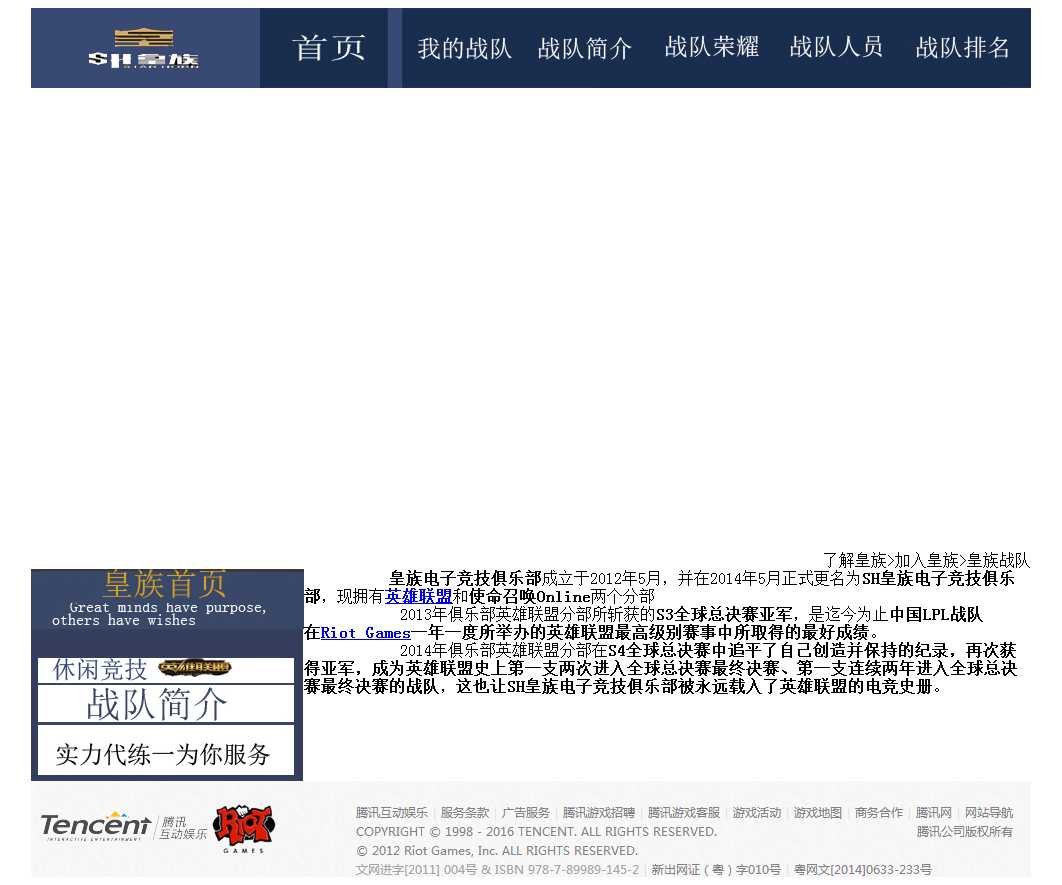Navigate to 战队排名 in top menu
1062x885 pixels.
pos(962,47)
